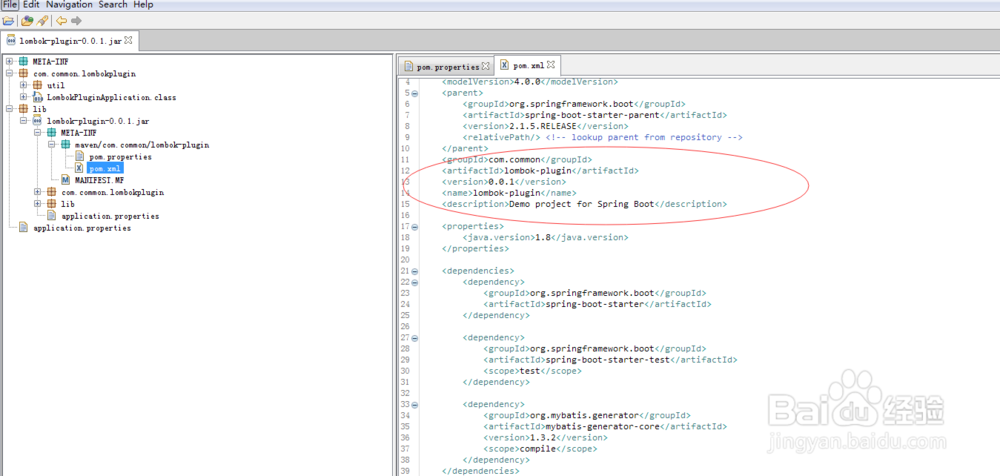Image resolution: width=1000 pixels, height=476 pixels.
Task: Collapse the META-INF node inside nested jar
Action: pyautogui.click(x=37, y=133)
